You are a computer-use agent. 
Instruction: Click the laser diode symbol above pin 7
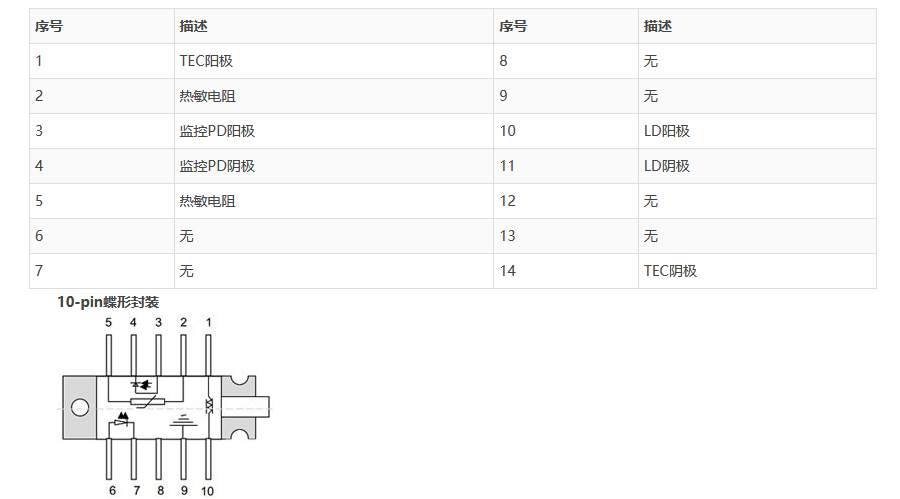(x=122, y=420)
